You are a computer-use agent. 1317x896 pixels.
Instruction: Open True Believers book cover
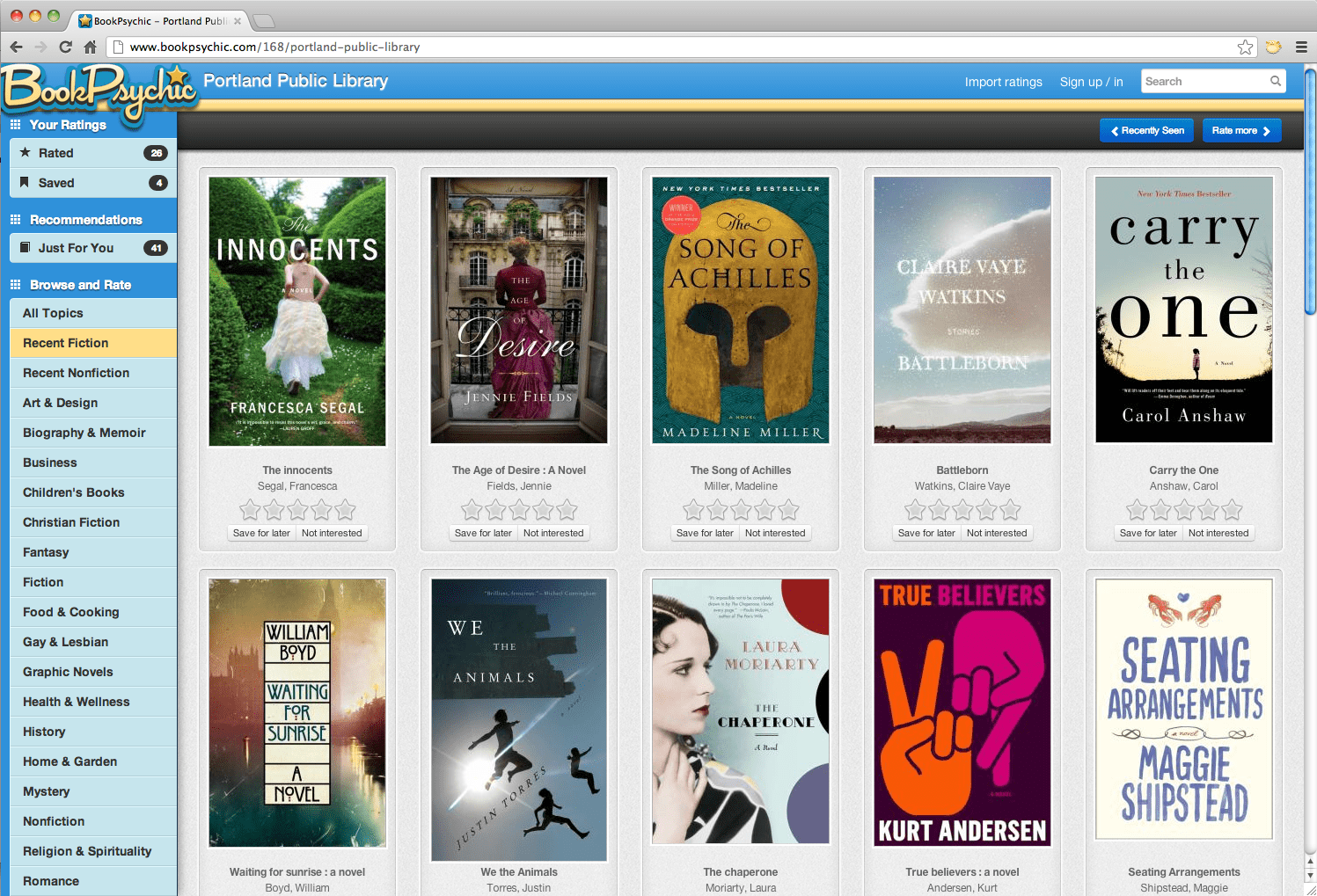pos(962,713)
